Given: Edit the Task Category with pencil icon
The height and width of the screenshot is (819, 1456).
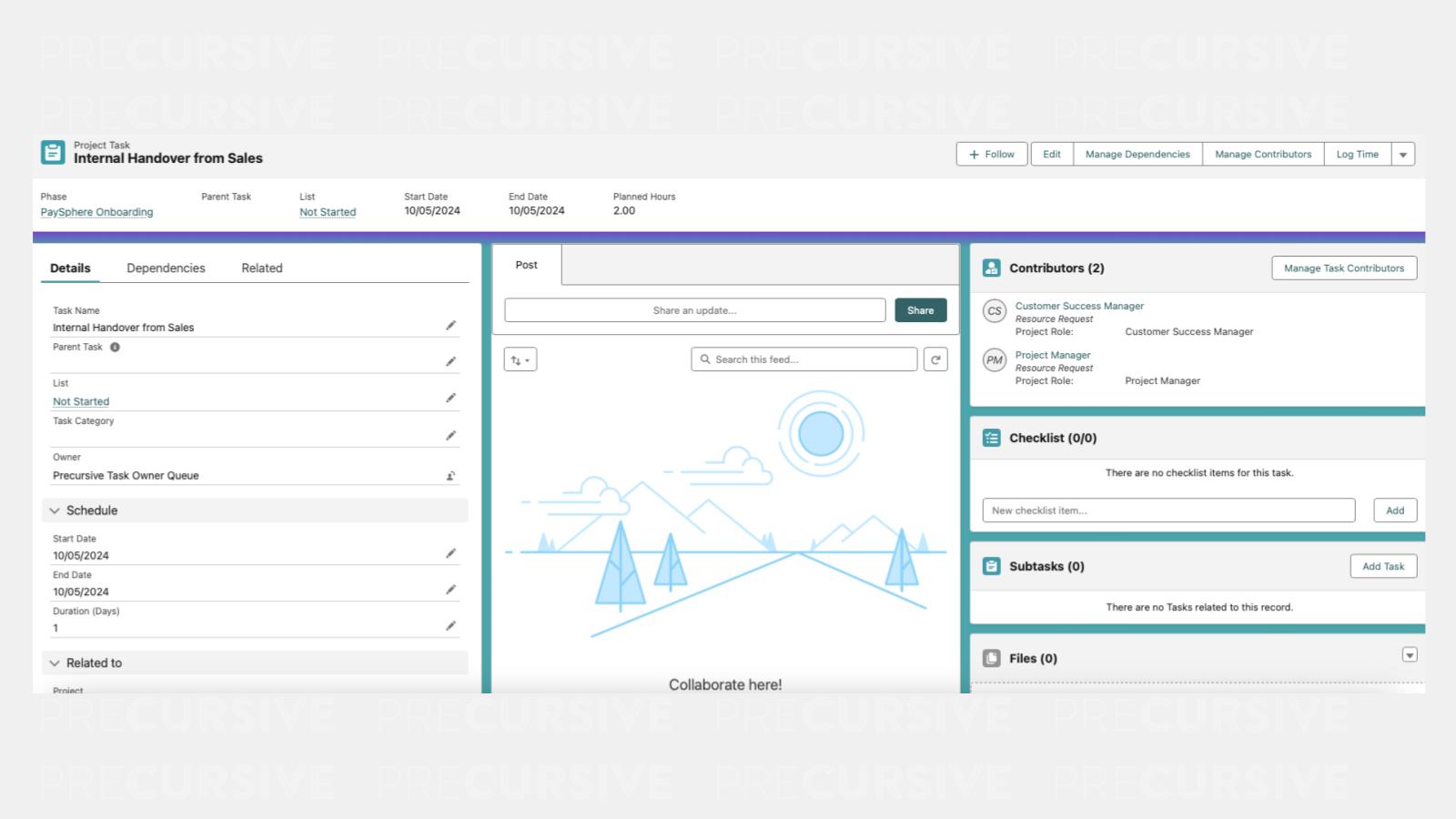Looking at the screenshot, I should coord(450,436).
